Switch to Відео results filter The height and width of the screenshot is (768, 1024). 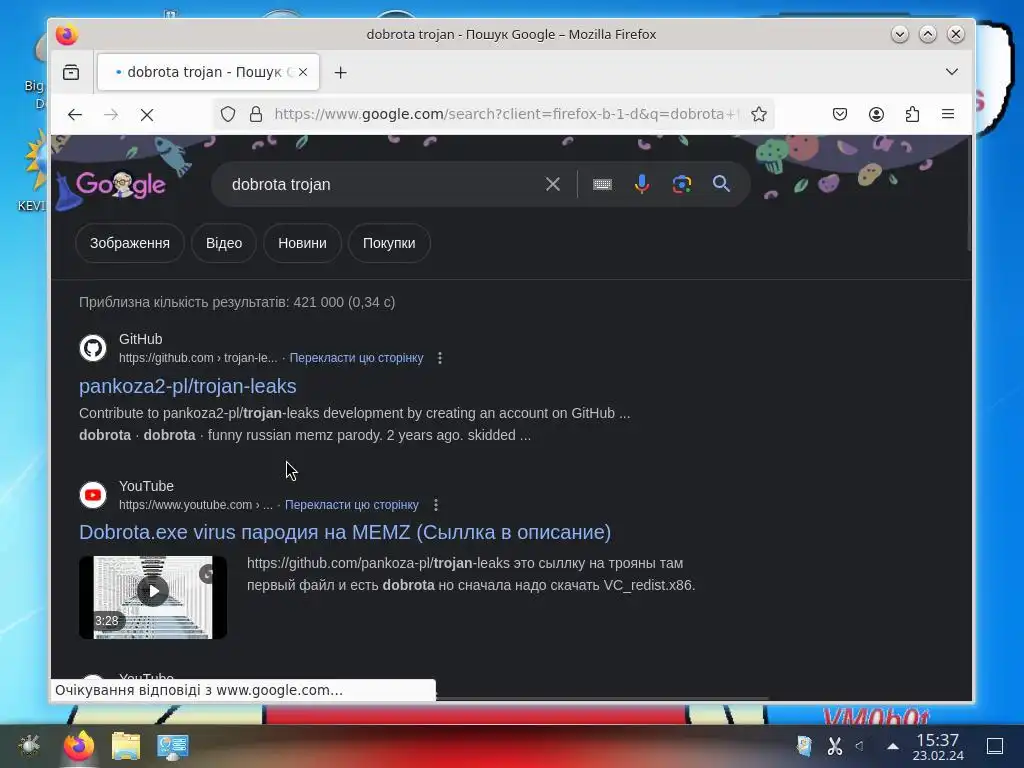(224, 243)
